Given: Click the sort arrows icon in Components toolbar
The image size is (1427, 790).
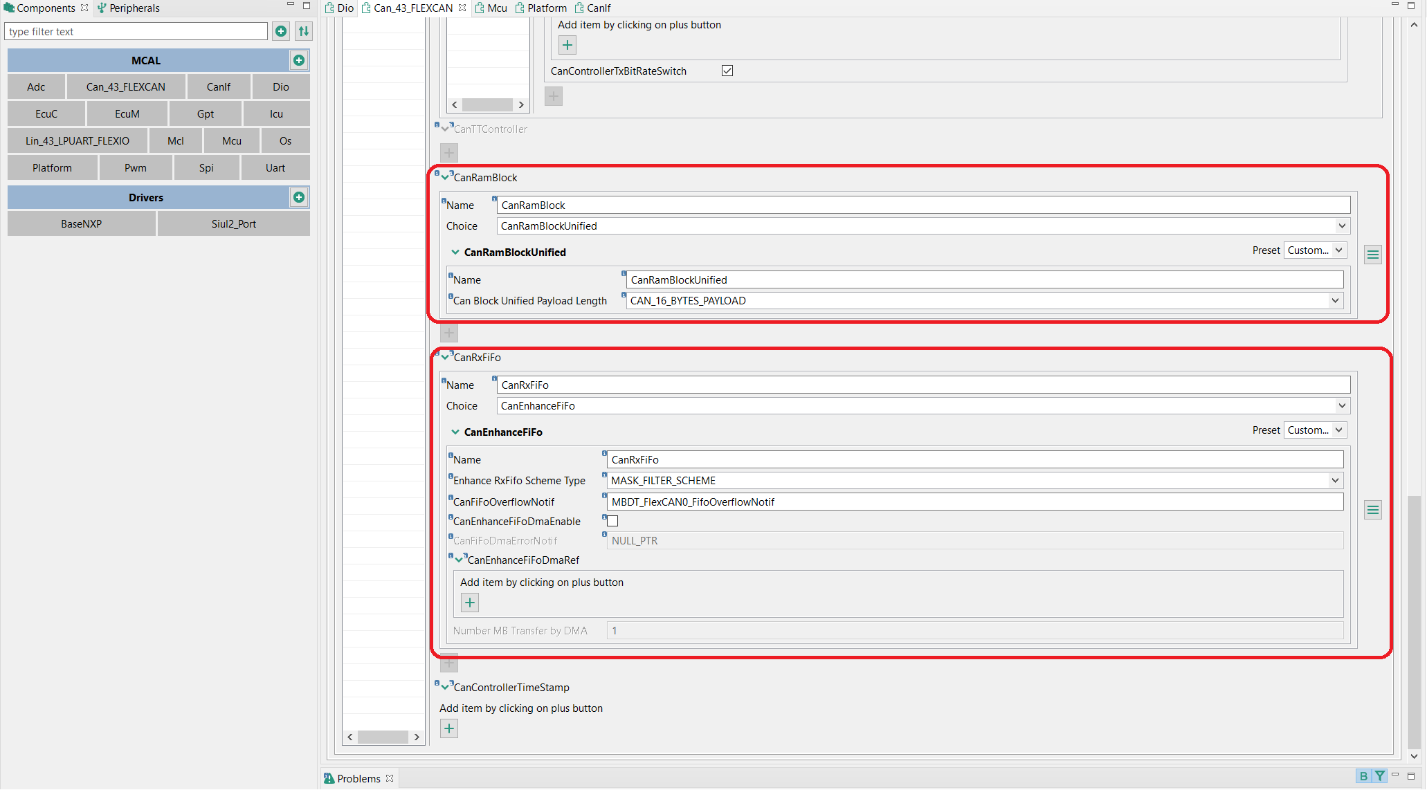Looking at the screenshot, I should point(303,31).
